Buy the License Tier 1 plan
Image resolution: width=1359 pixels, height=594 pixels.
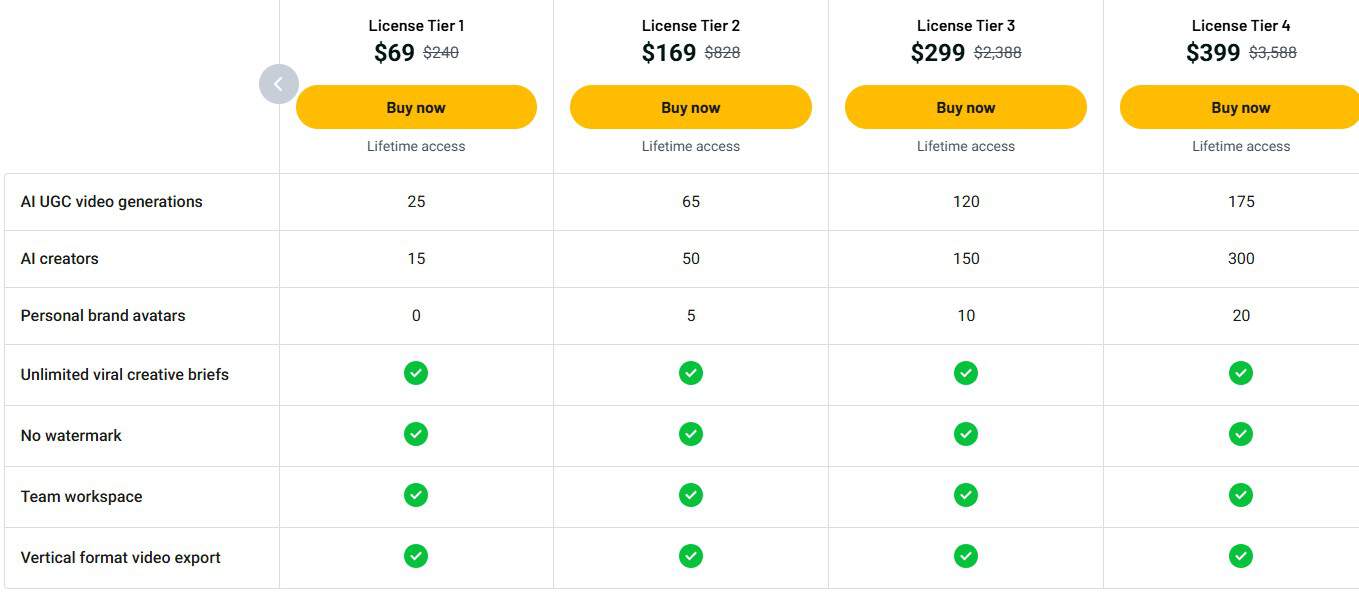(415, 107)
